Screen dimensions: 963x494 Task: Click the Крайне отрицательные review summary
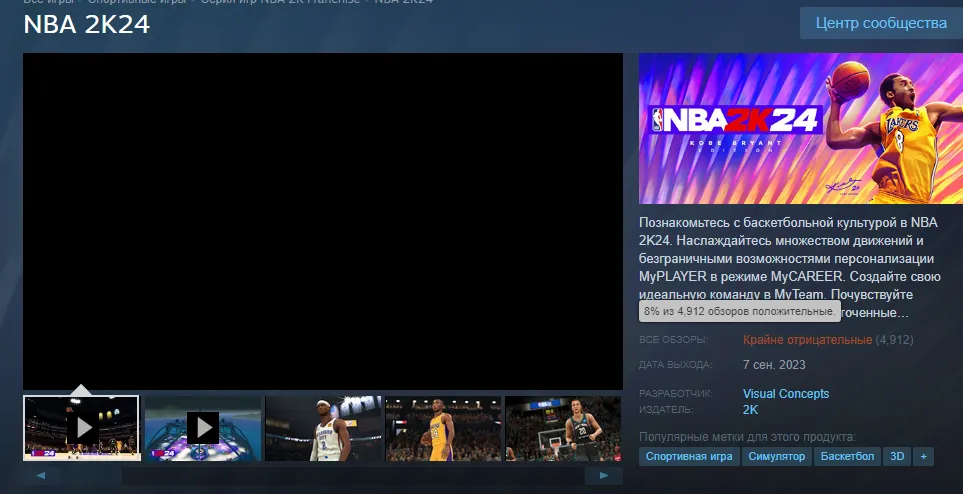coord(807,340)
